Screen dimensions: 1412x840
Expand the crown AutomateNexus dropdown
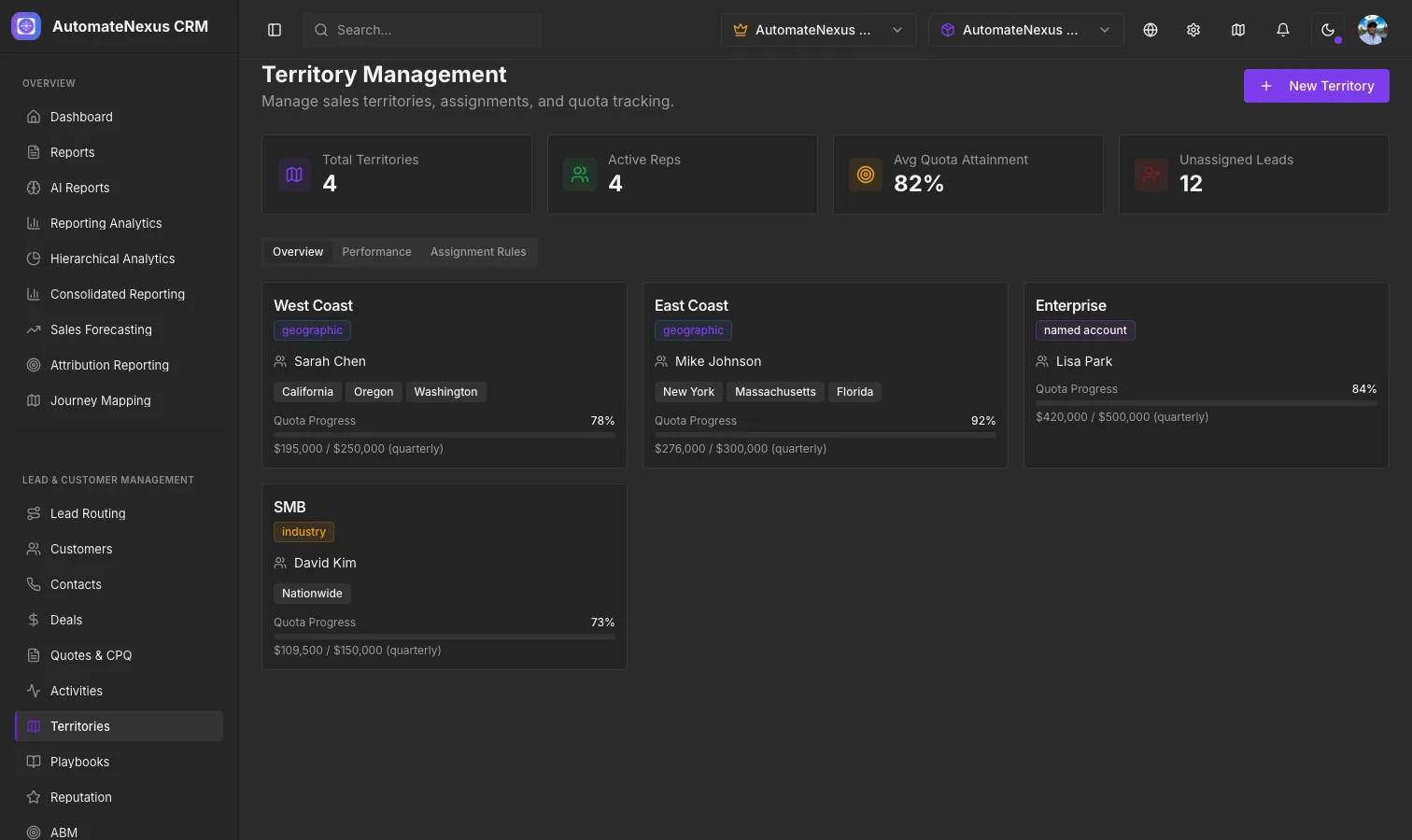(819, 30)
